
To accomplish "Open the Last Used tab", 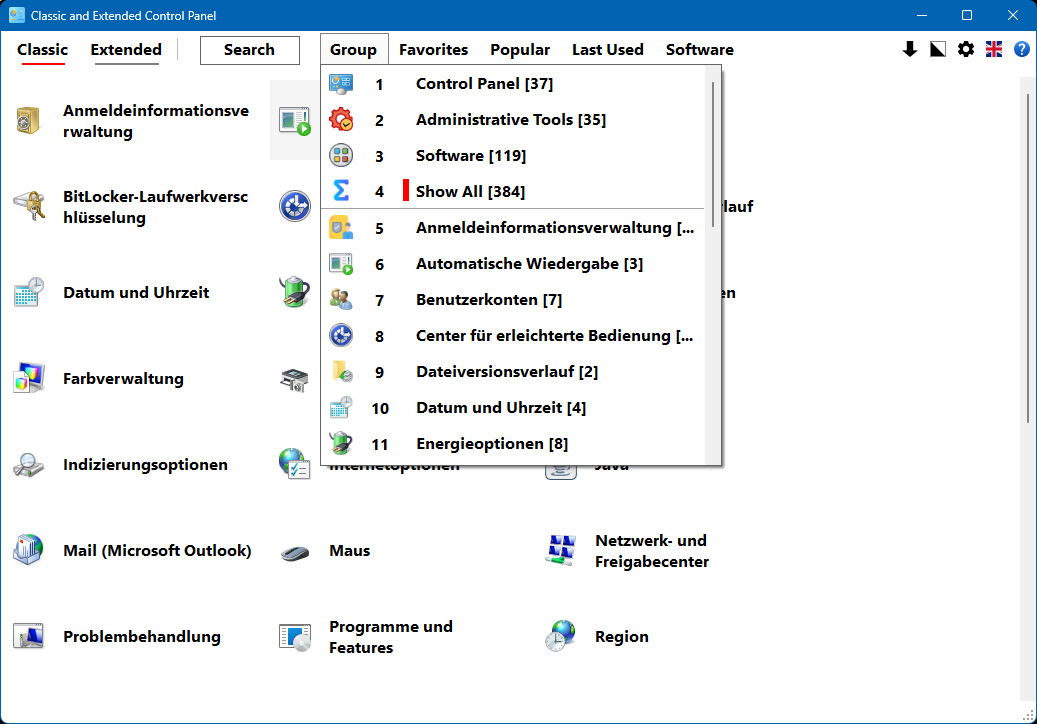I will (607, 50).
